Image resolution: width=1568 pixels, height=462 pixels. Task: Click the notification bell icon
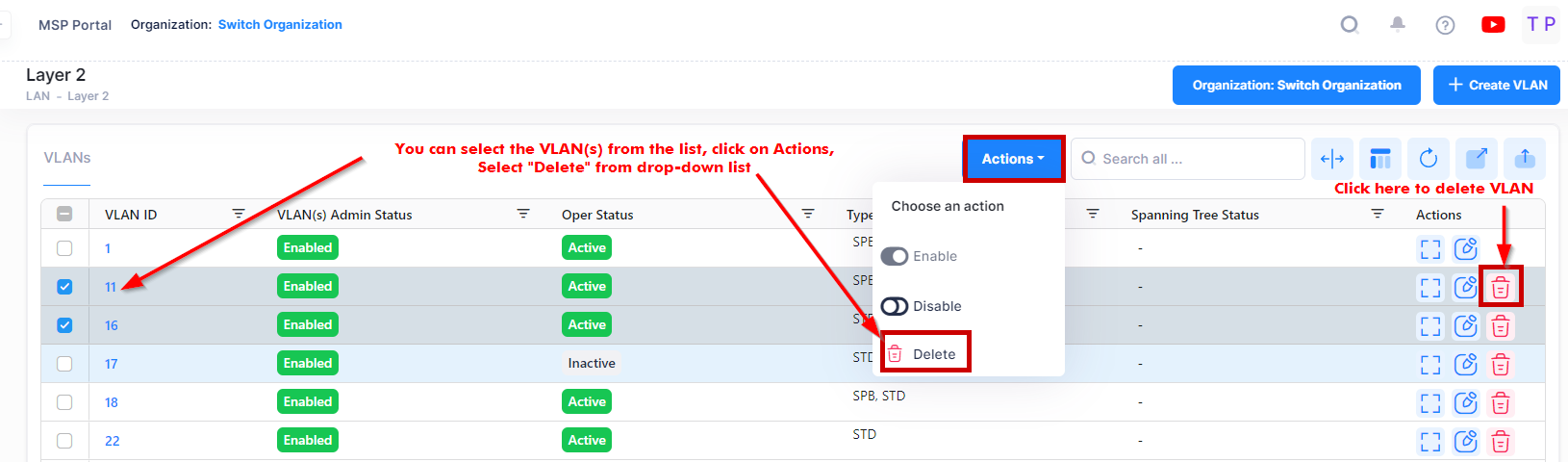point(1398,25)
